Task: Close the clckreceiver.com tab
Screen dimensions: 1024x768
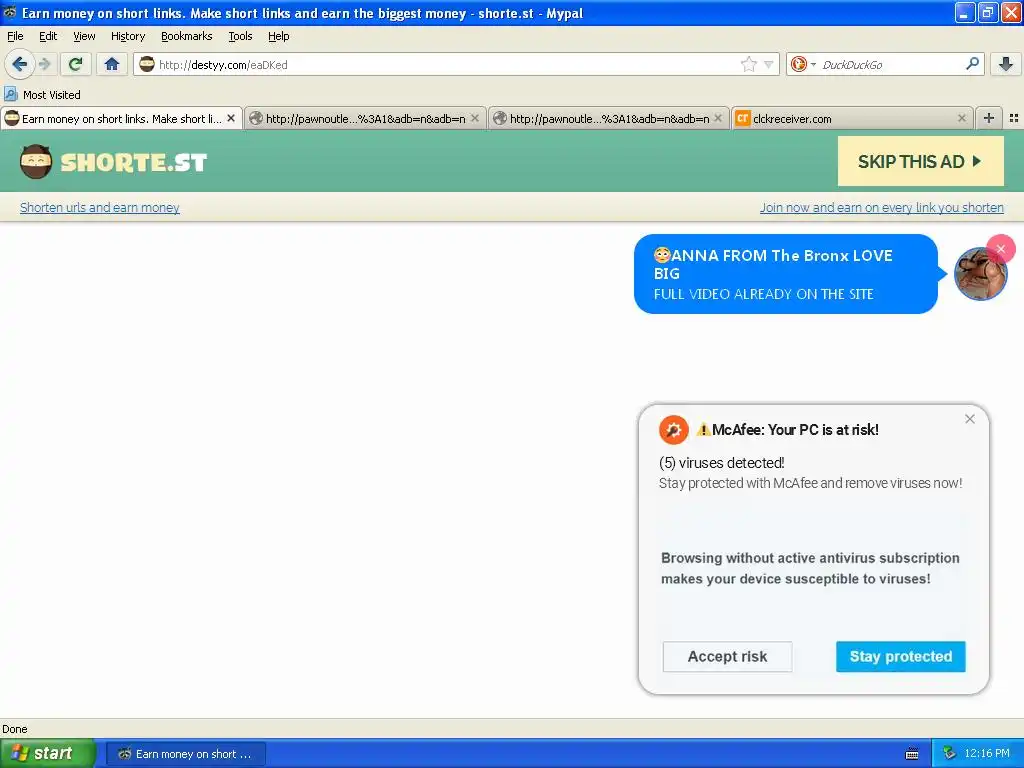Action: click(961, 118)
